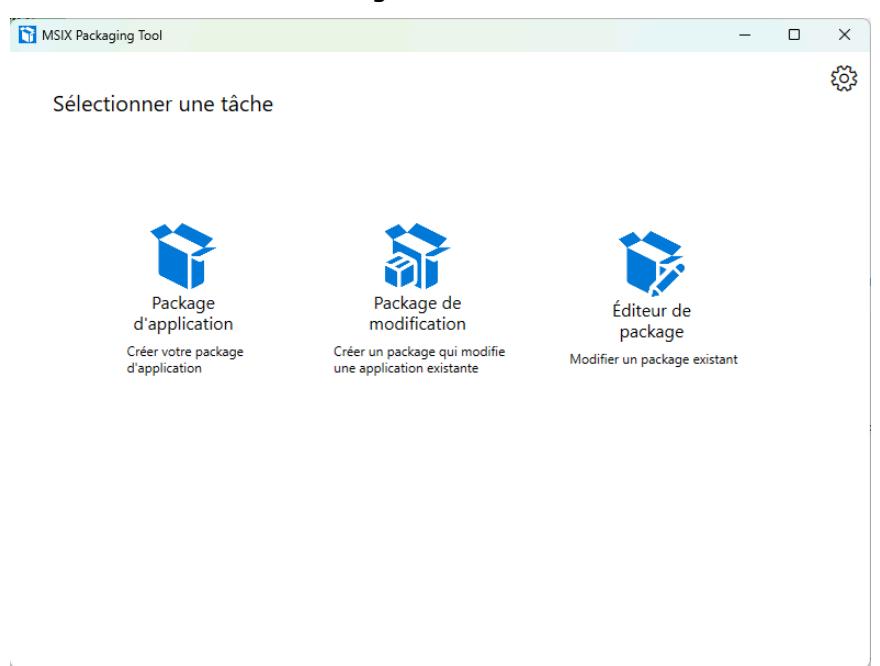Click the "MSIX Packaging Tool" window title

(x=102, y=35)
